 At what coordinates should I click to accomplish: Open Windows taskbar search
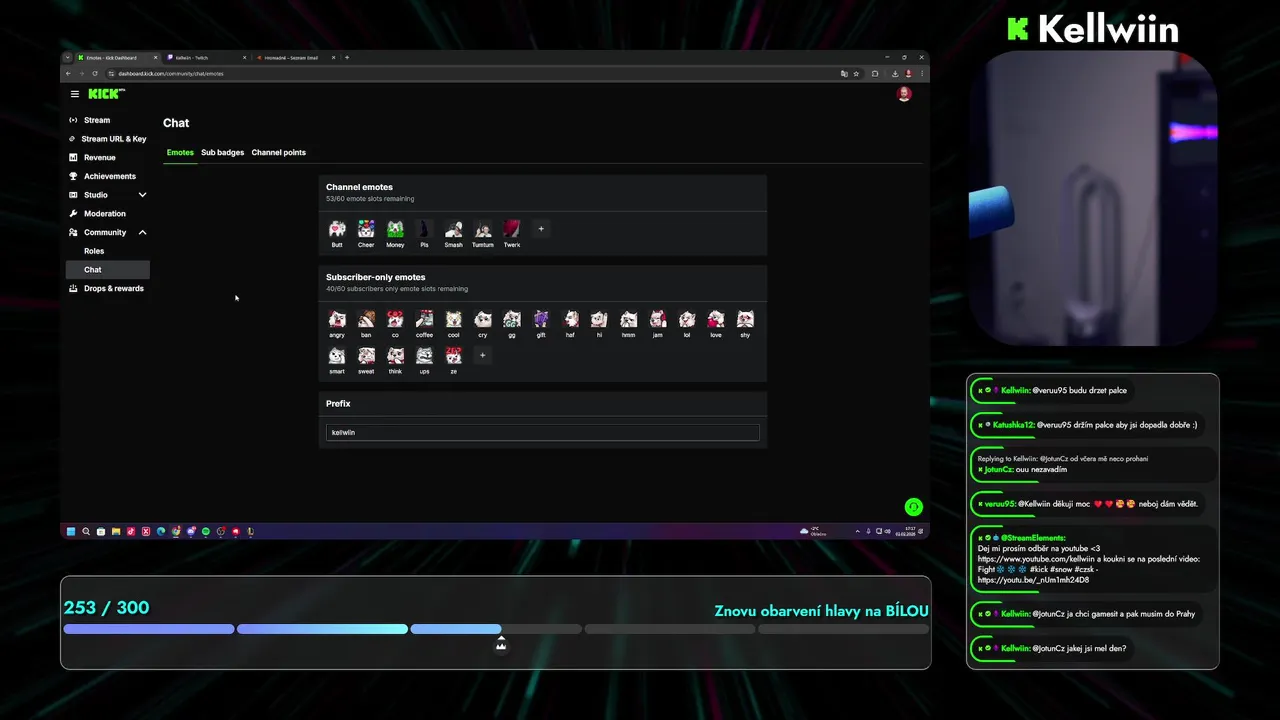(86, 532)
